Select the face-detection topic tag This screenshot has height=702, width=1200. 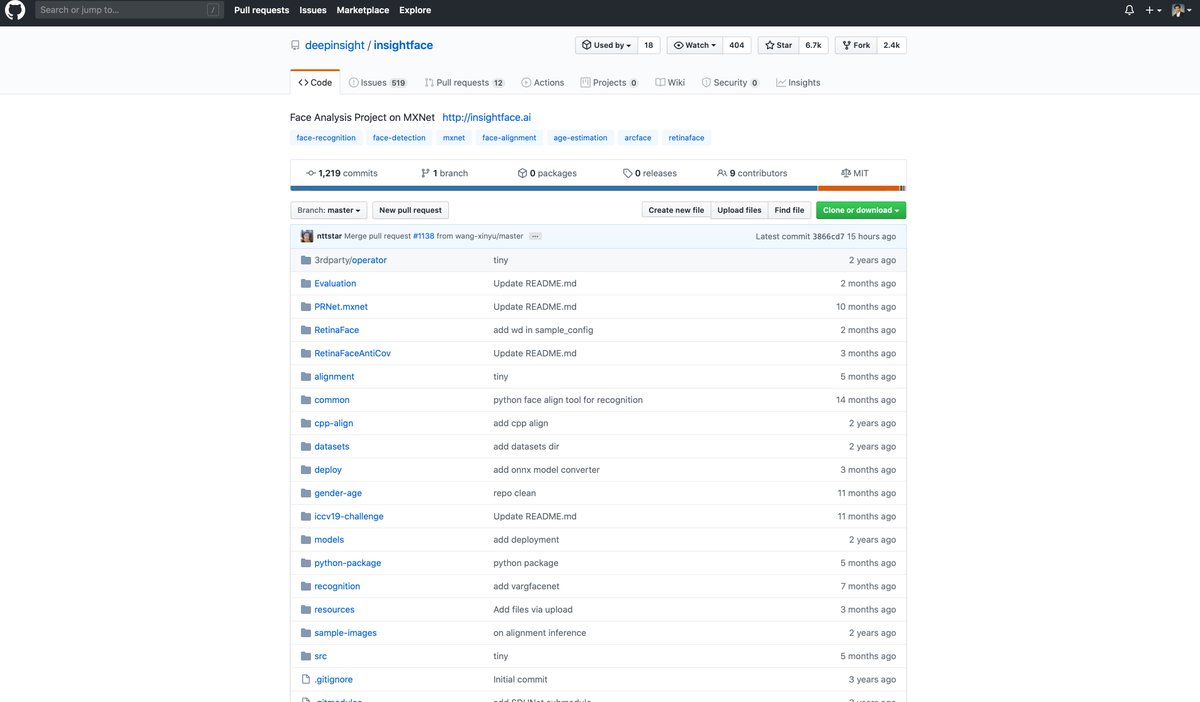pyautogui.click(x=399, y=138)
